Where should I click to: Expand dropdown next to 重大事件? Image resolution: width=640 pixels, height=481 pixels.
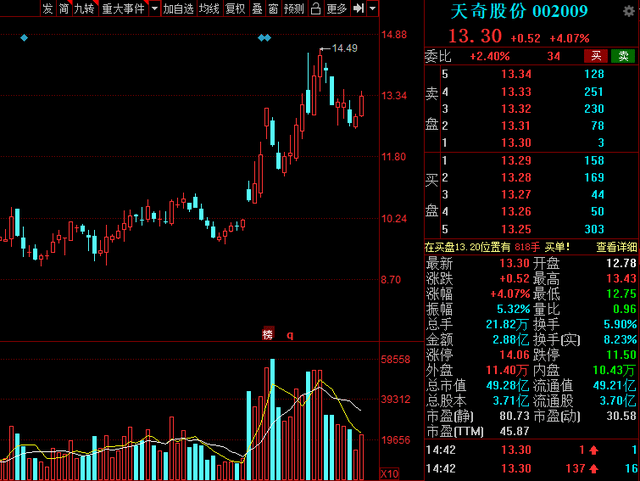(155, 8)
